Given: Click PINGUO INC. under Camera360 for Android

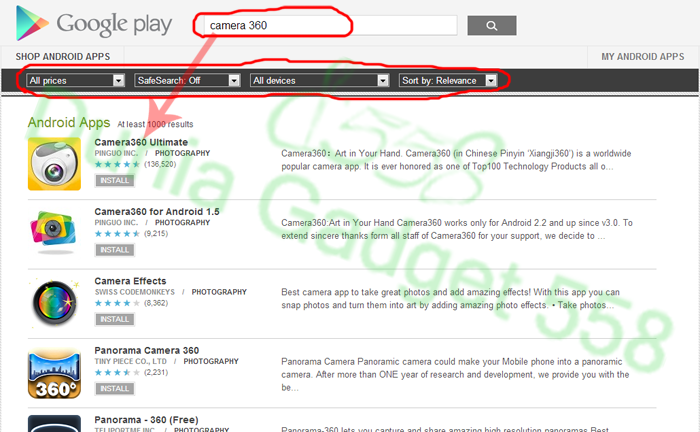Looking at the screenshot, I should click(x=116, y=223).
